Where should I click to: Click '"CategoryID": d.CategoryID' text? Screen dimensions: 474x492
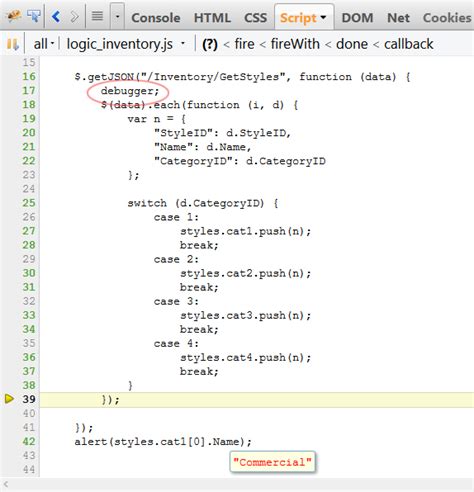(x=239, y=161)
